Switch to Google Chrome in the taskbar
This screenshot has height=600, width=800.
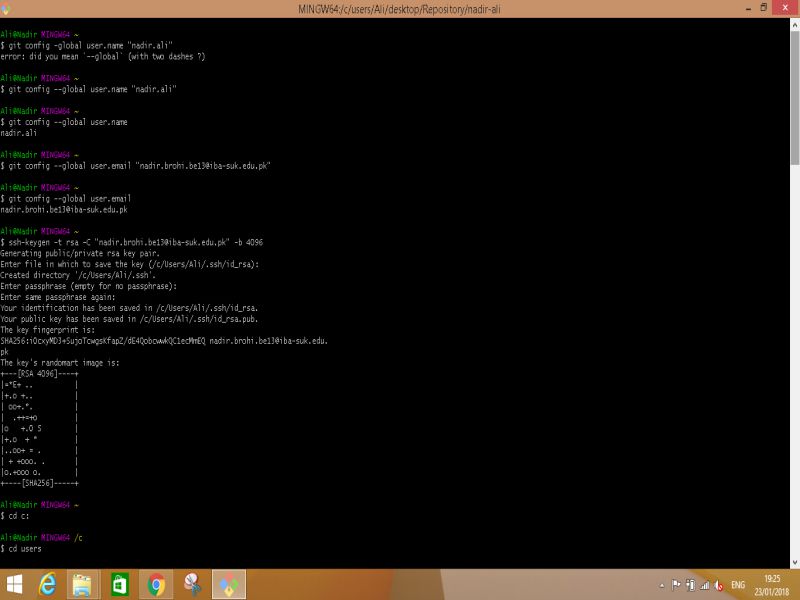(157, 585)
